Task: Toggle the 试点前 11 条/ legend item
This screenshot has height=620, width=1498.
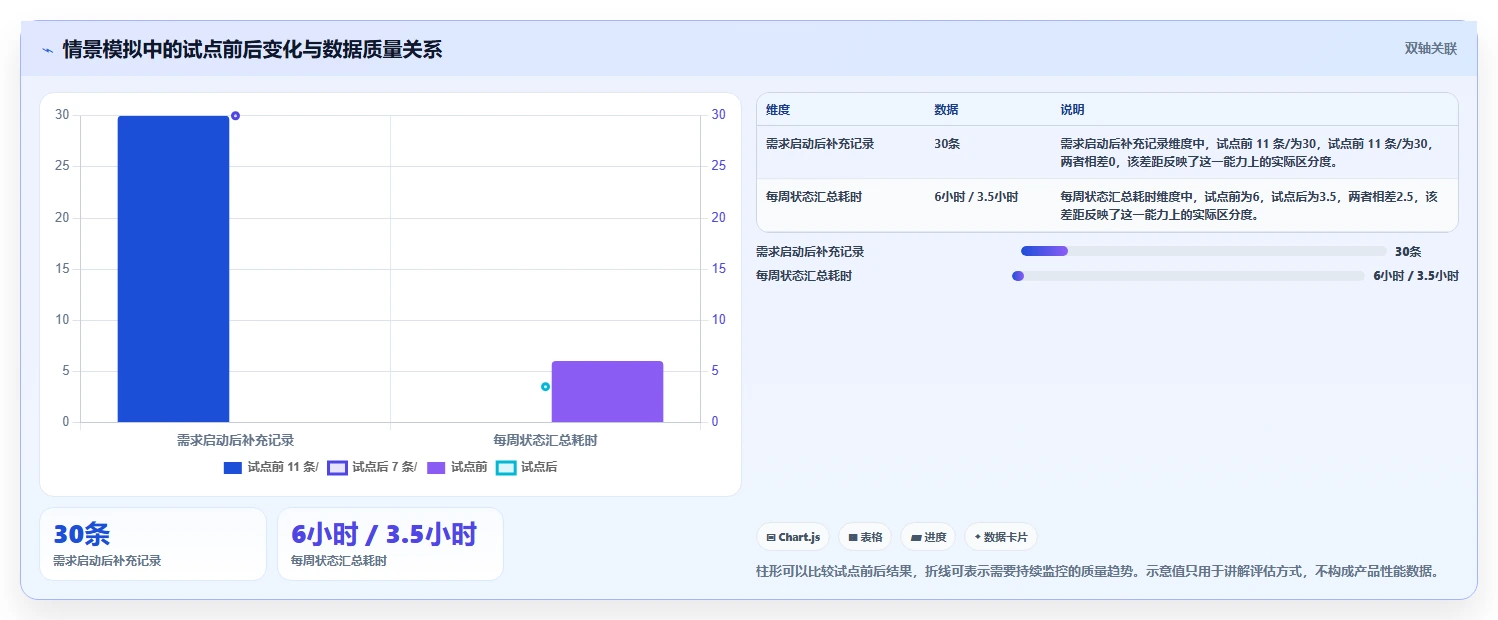Action: (x=271, y=467)
